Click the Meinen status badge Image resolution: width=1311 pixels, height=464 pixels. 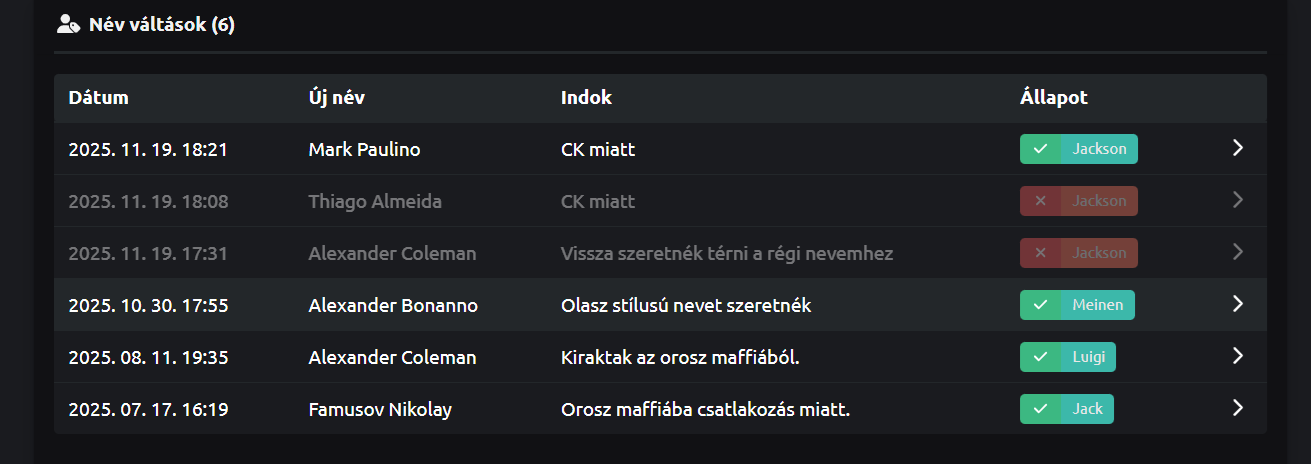click(1097, 305)
